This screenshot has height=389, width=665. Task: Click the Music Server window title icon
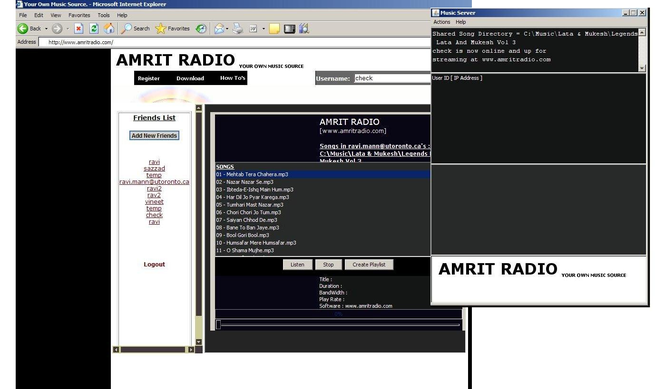435,13
